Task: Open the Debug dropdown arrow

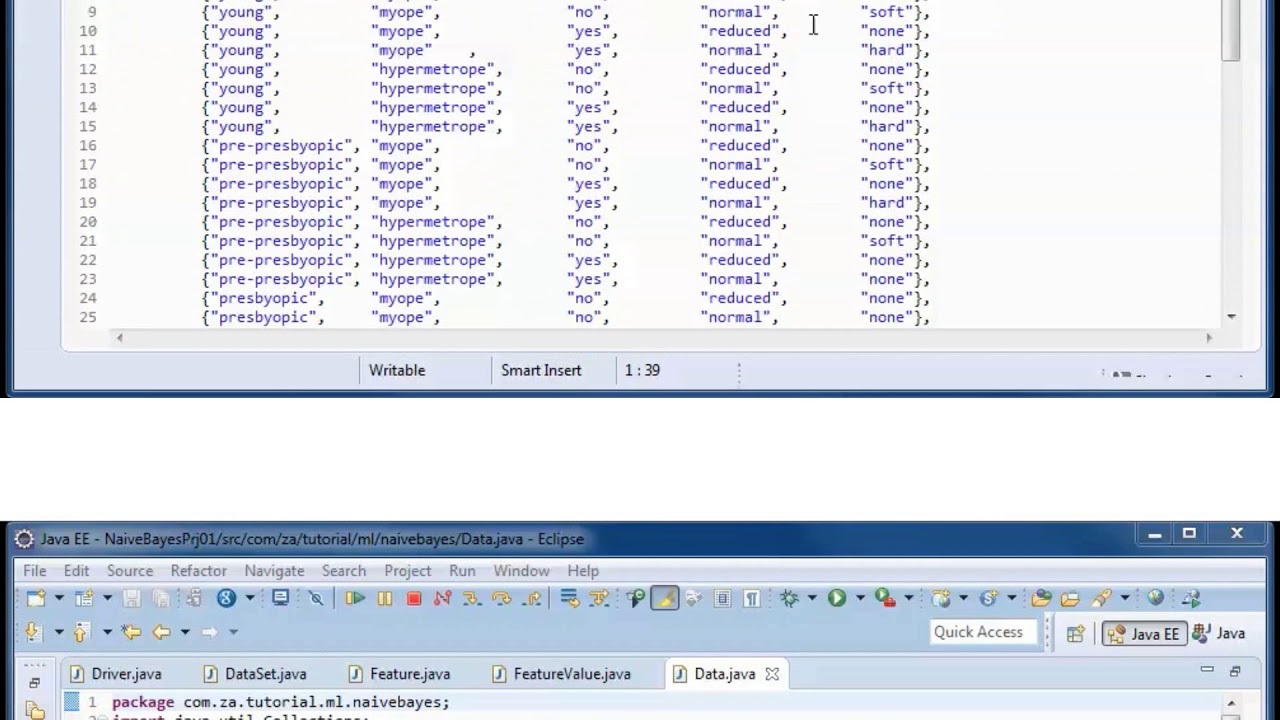Action: pos(812,598)
